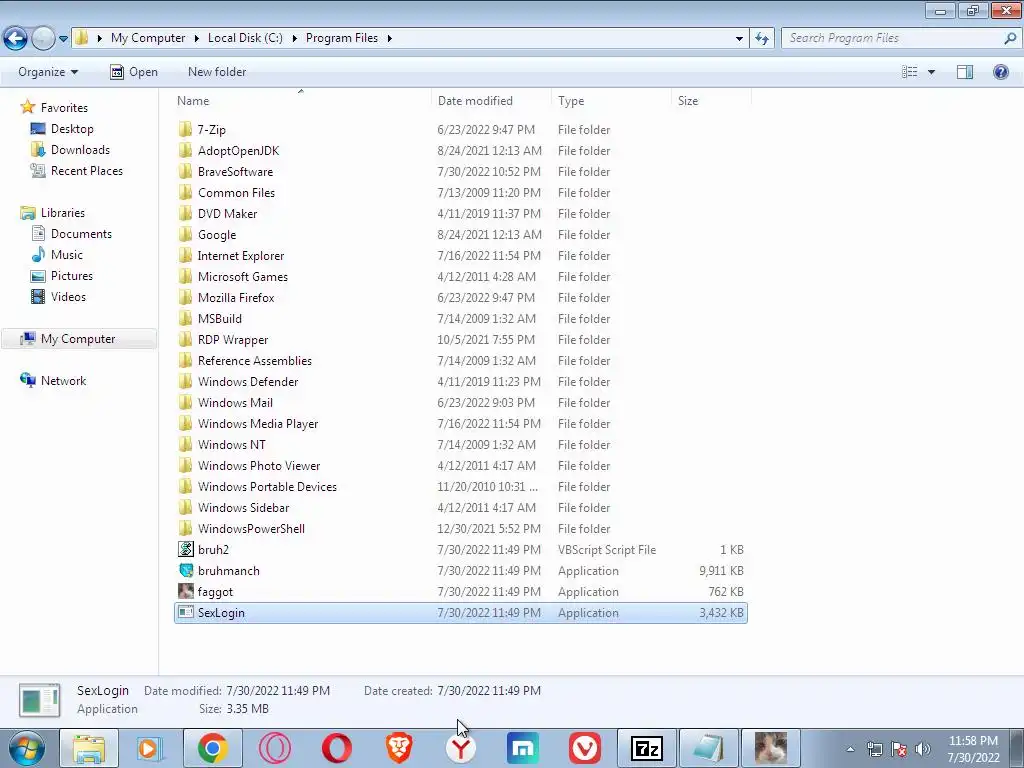This screenshot has width=1024, height=768.
Task: Click the refresh button beside address bar
Action: point(762,38)
